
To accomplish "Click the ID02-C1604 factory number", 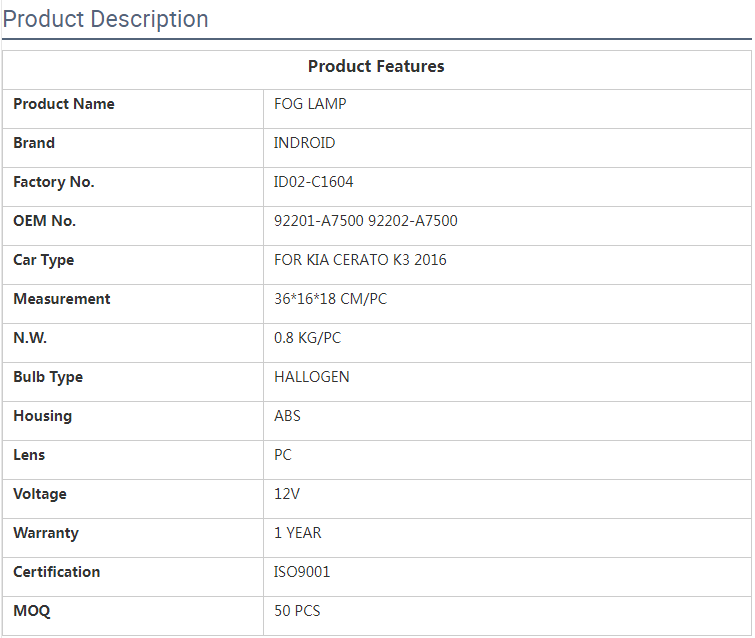I will click(313, 182).
